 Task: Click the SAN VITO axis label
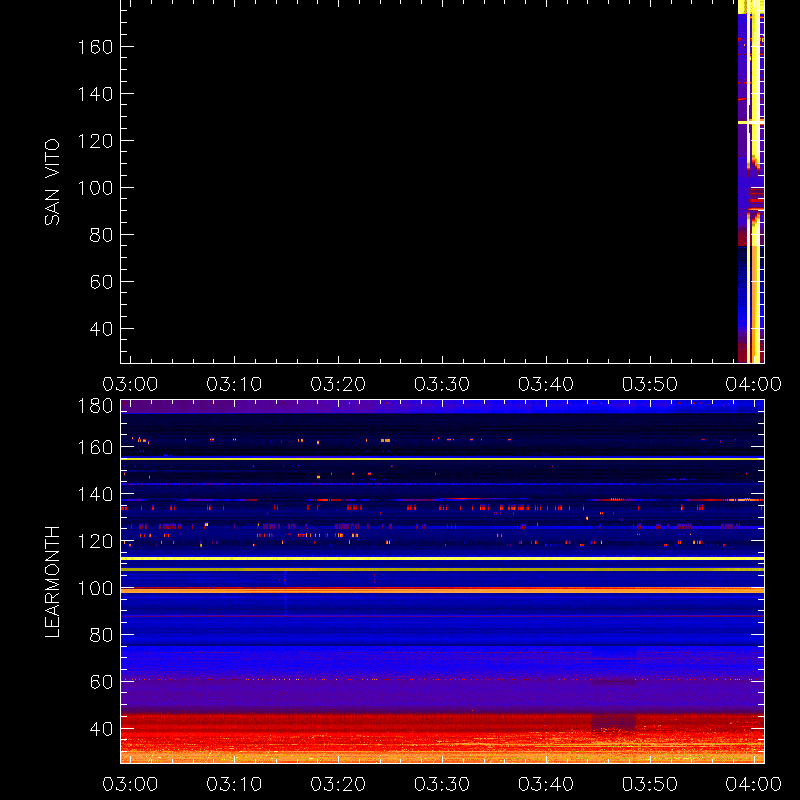pos(52,182)
